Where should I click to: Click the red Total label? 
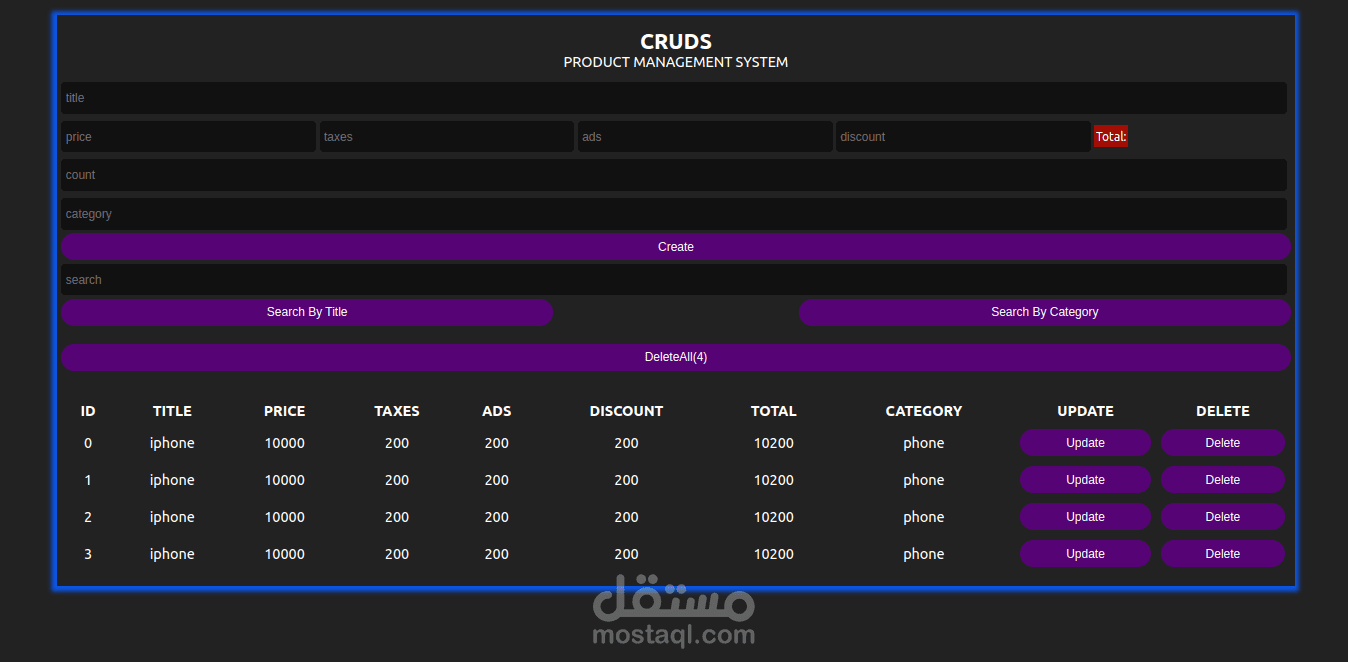(x=1110, y=136)
